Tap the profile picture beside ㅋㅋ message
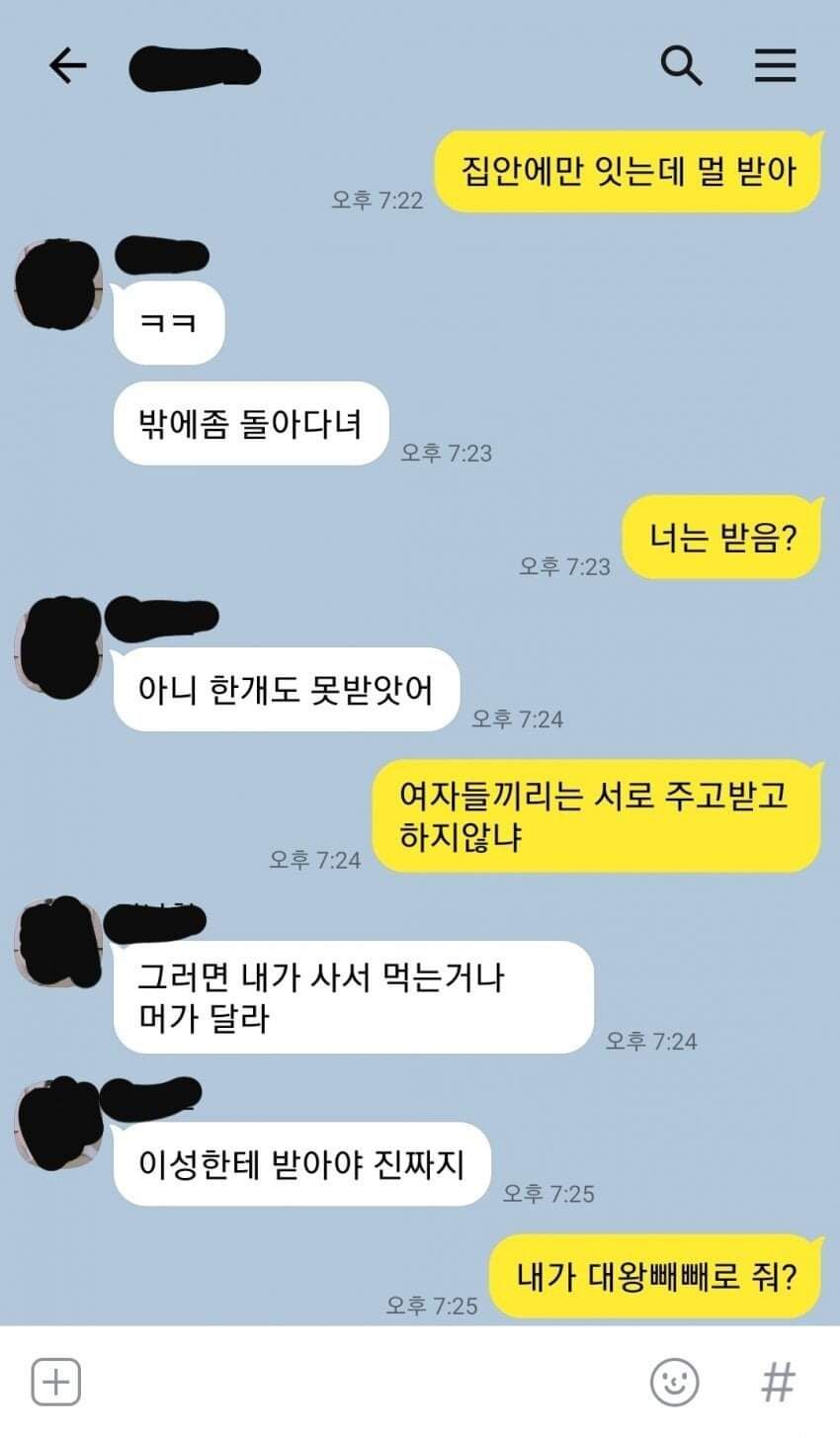The width and height of the screenshot is (840, 1438). point(57,282)
